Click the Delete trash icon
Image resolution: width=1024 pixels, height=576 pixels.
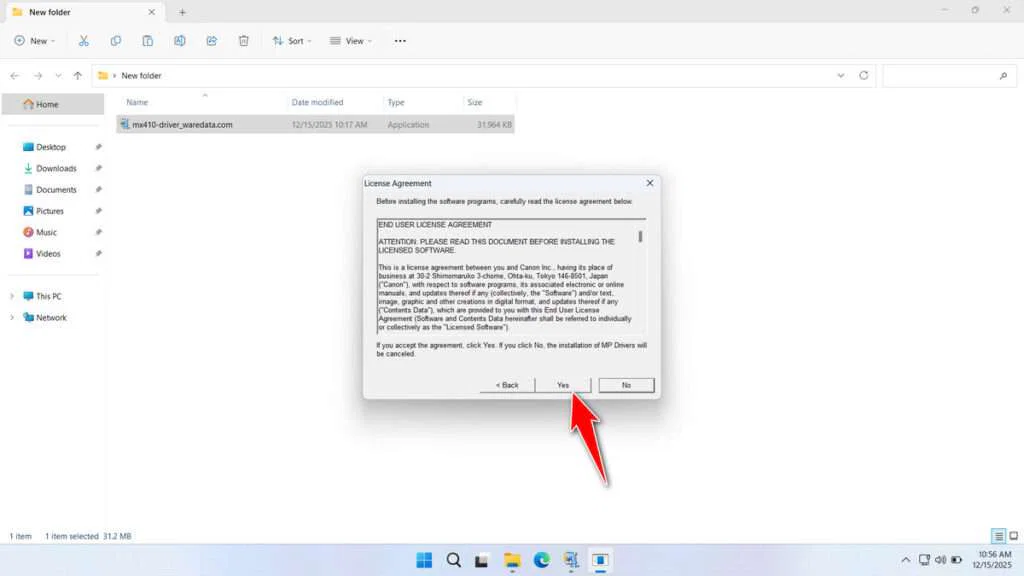coord(242,41)
